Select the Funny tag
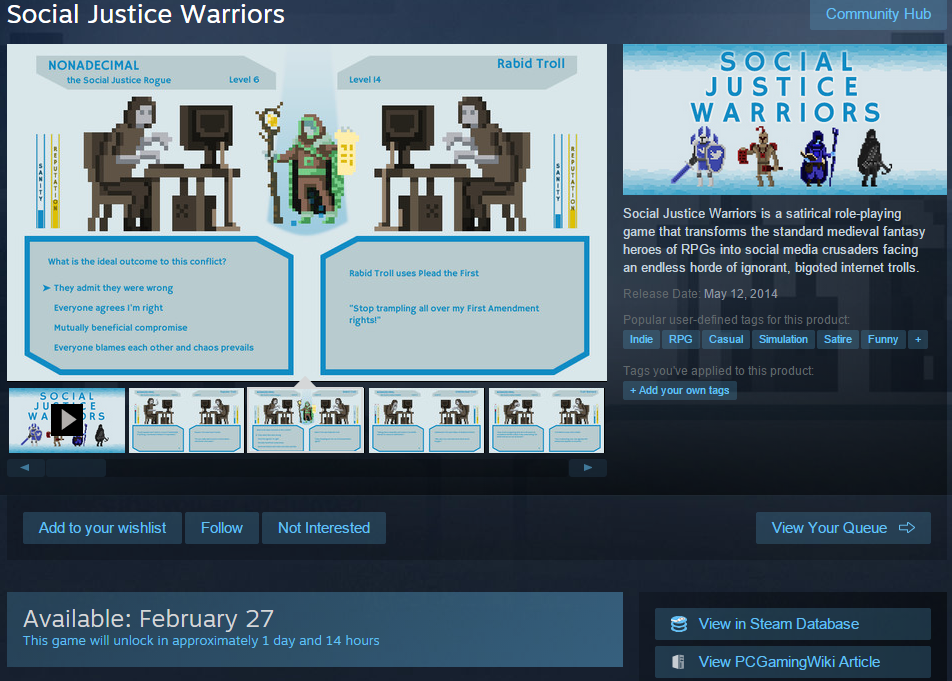952x681 pixels. (x=883, y=339)
